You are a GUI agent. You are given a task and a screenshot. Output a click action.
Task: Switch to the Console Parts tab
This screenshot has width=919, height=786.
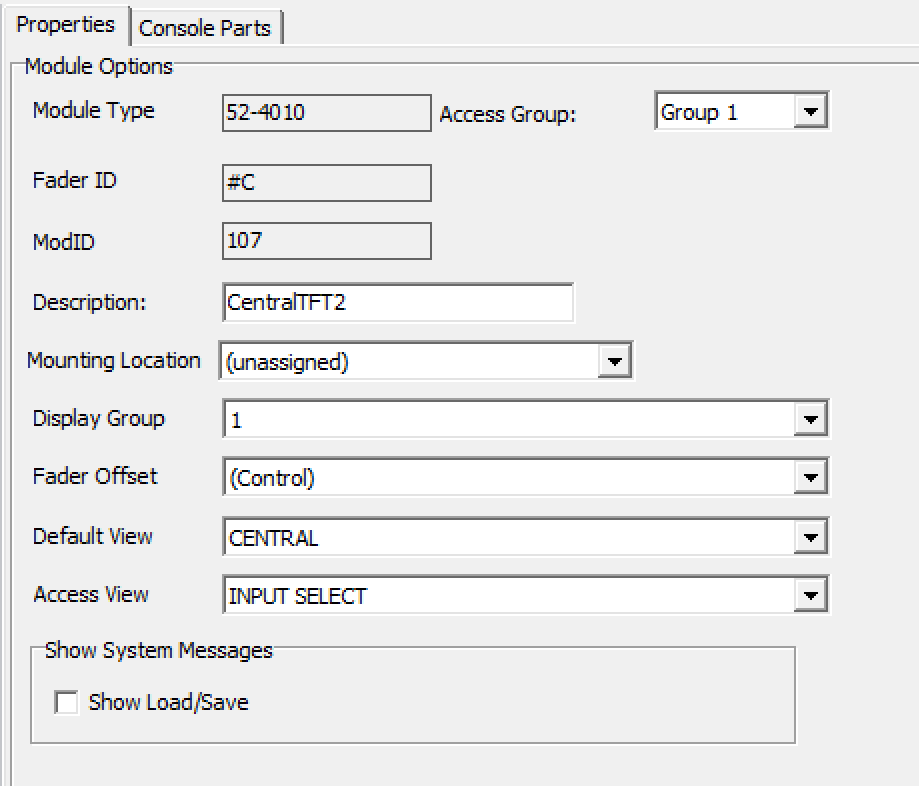click(205, 28)
